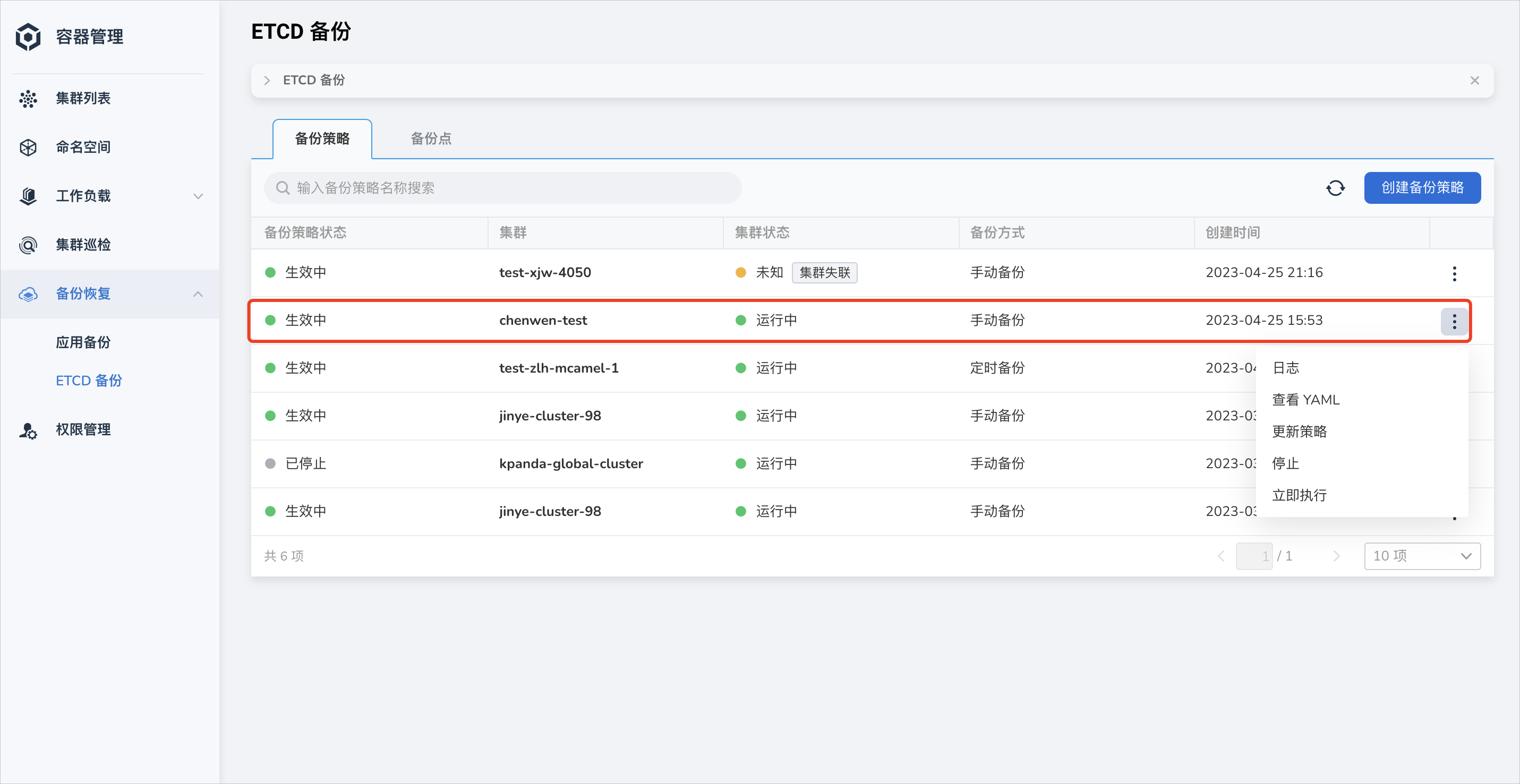Click the 共 6 项 total count

284,556
